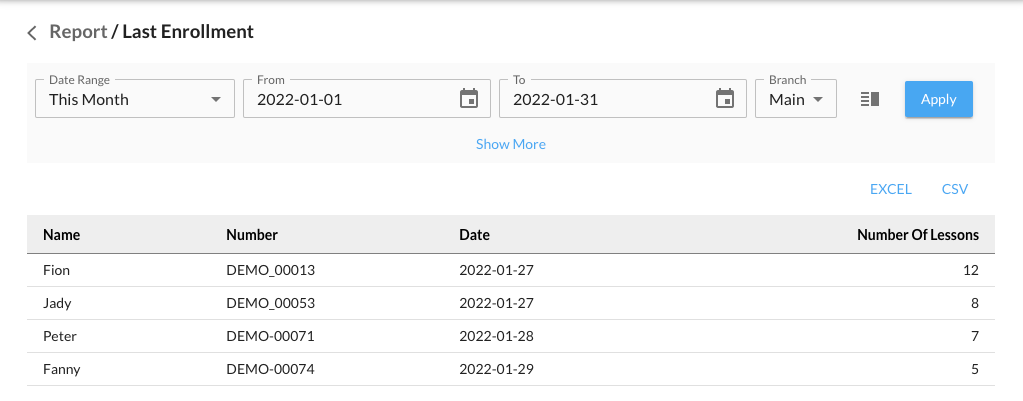
Task: Click the To date input field
Action: [x=606, y=99]
